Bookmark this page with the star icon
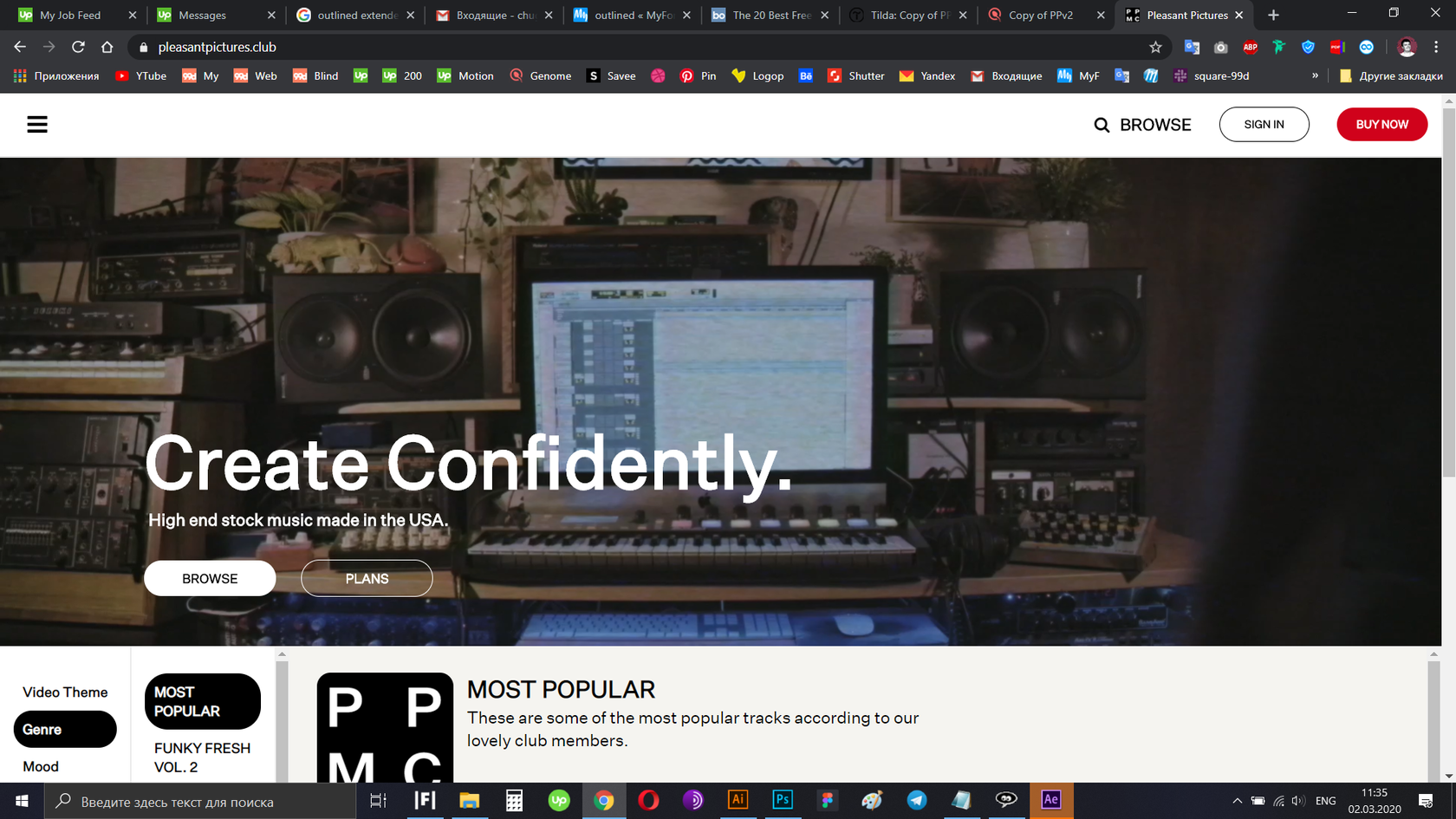 1155,48
